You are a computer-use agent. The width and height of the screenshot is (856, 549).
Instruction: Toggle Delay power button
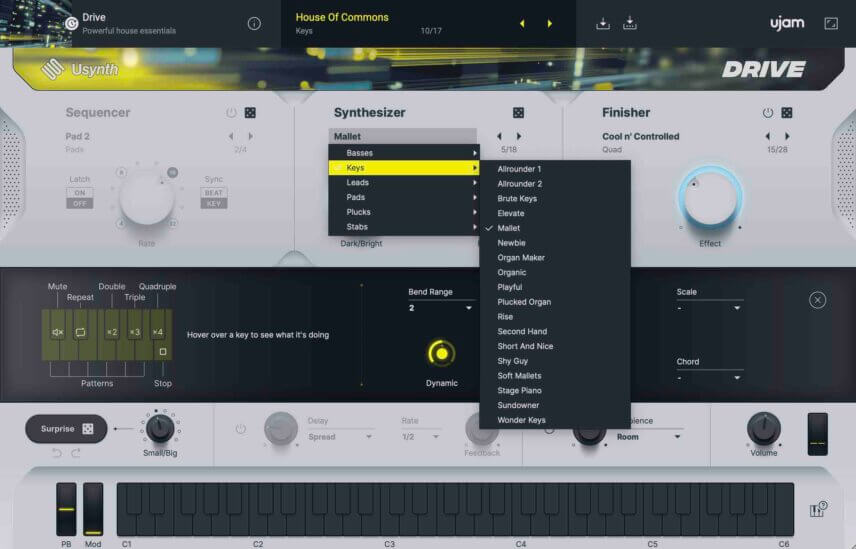pyautogui.click(x=240, y=429)
